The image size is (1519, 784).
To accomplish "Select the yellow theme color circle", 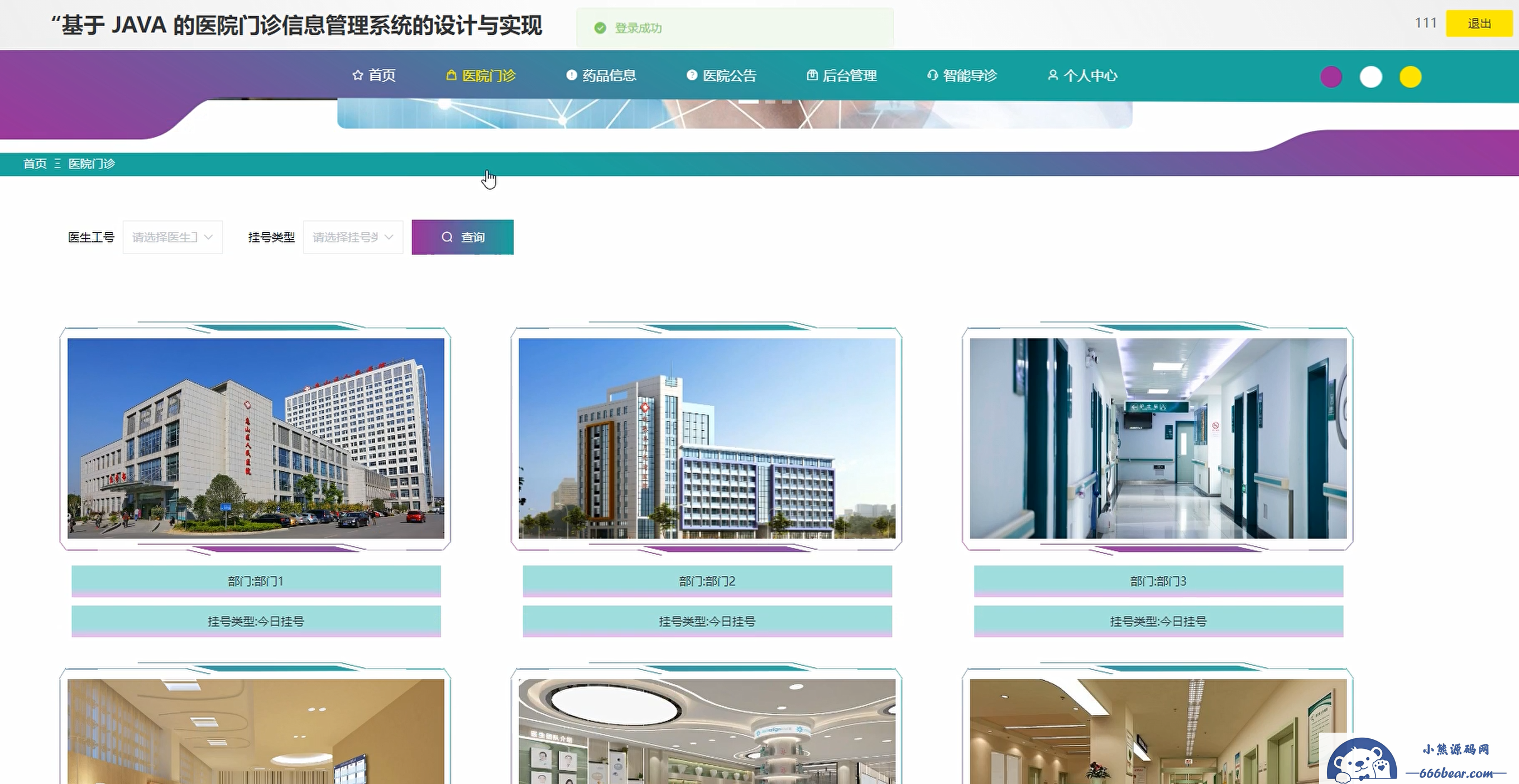I will [x=1411, y=76].
